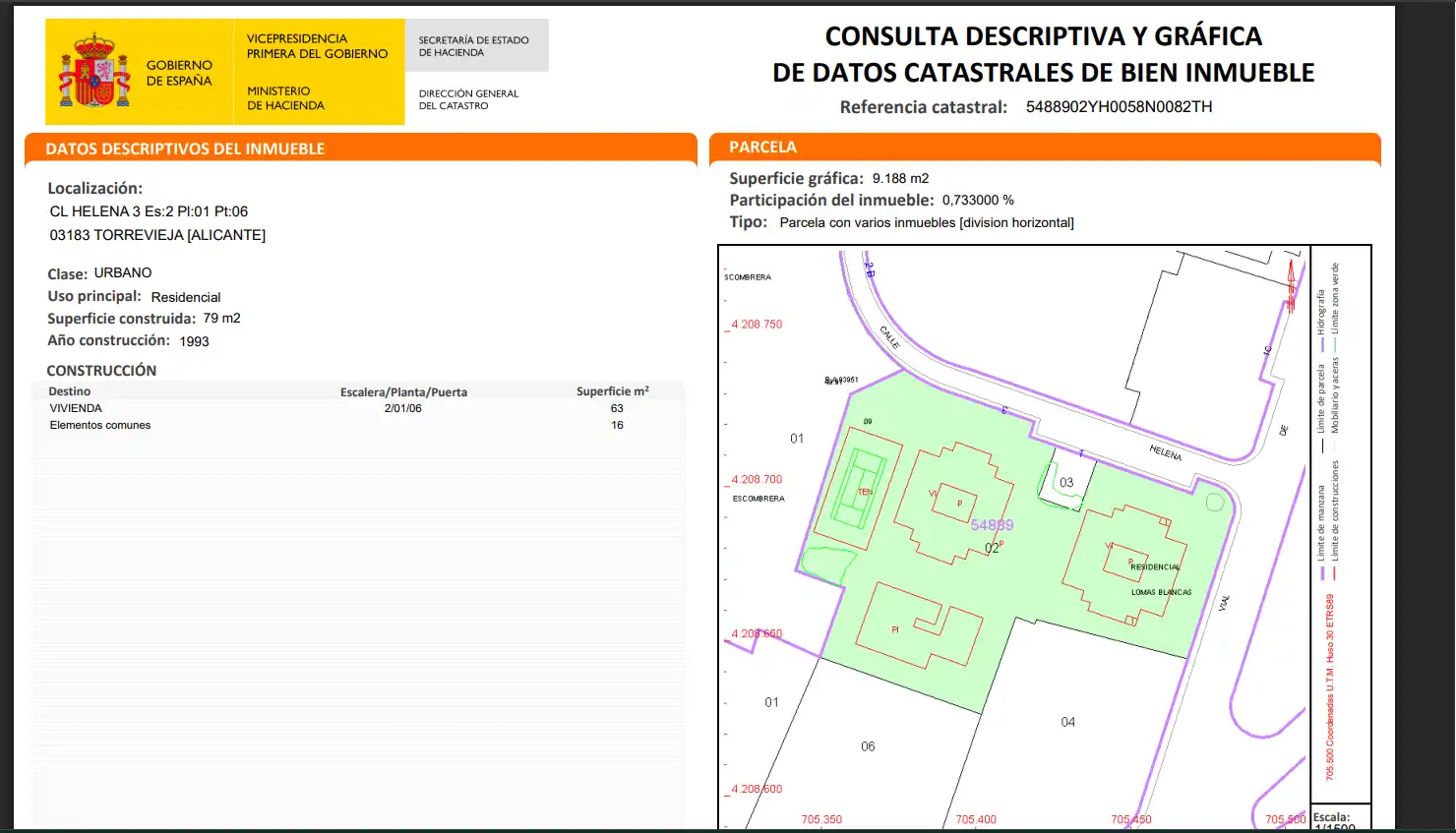Click the 'Superficie construida:' label
Image resolution: width=1456 pixels, height=833 pixels.
[x=122, y=319]
